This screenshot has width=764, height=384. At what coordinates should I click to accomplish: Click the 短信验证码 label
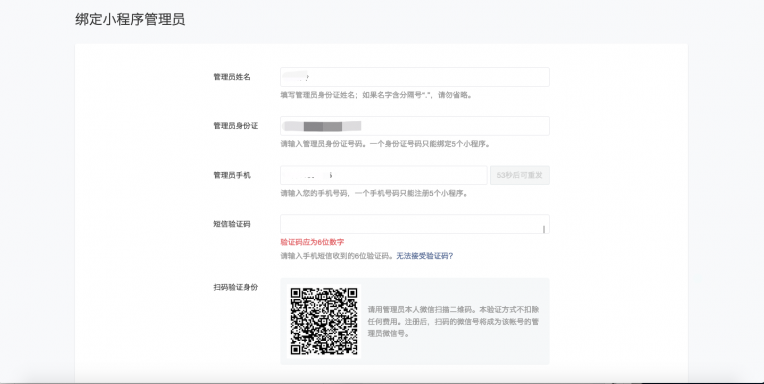click(232, 224)
